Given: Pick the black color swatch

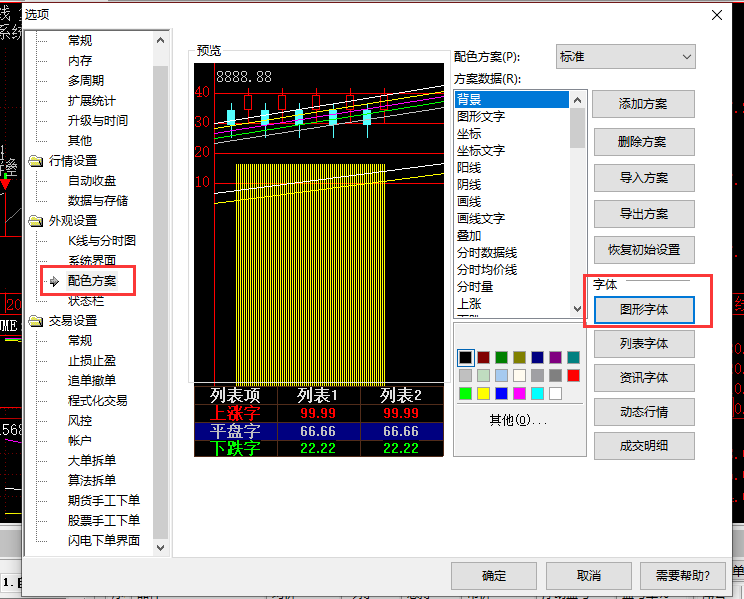Looking at the screenshot, I should (x=465, y=358).
